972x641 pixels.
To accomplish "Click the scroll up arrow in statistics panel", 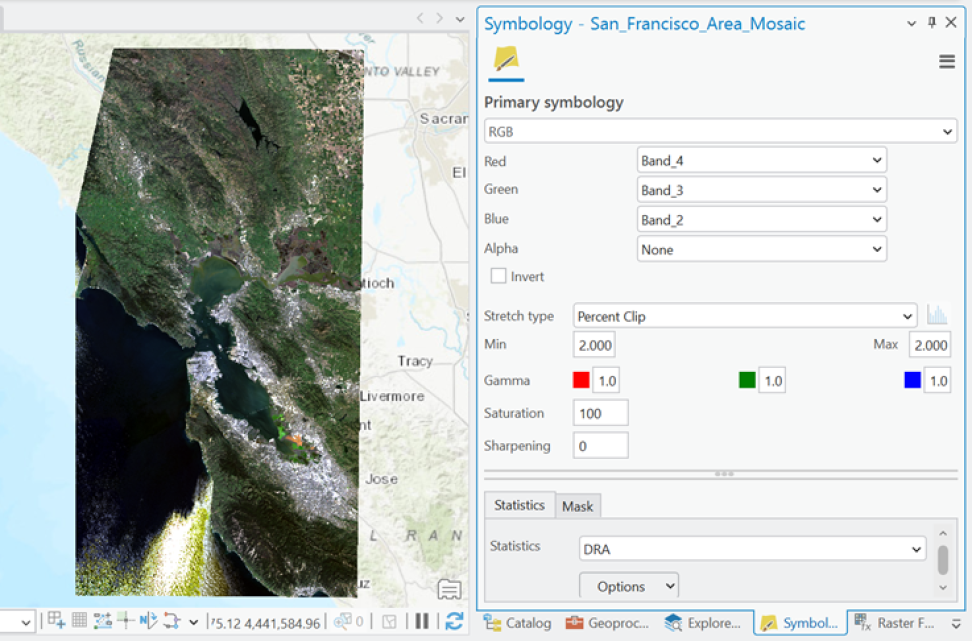I will pyautogui.click(x=943, y=533).
